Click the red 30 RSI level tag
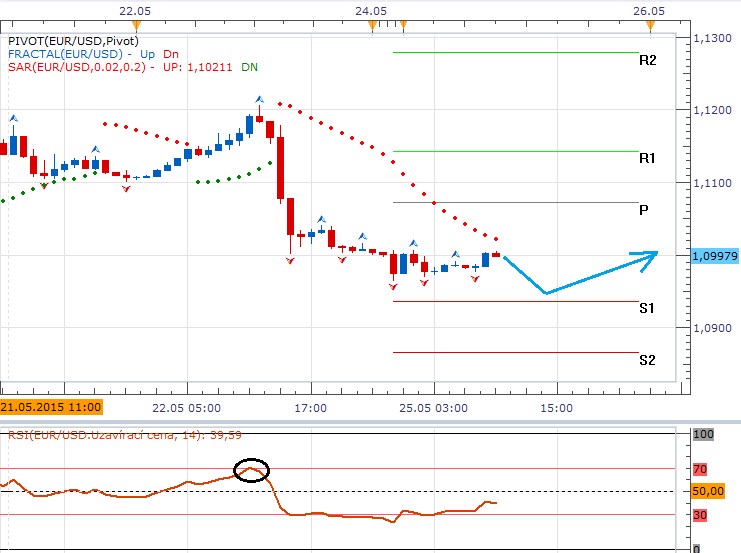 (701, 515)
